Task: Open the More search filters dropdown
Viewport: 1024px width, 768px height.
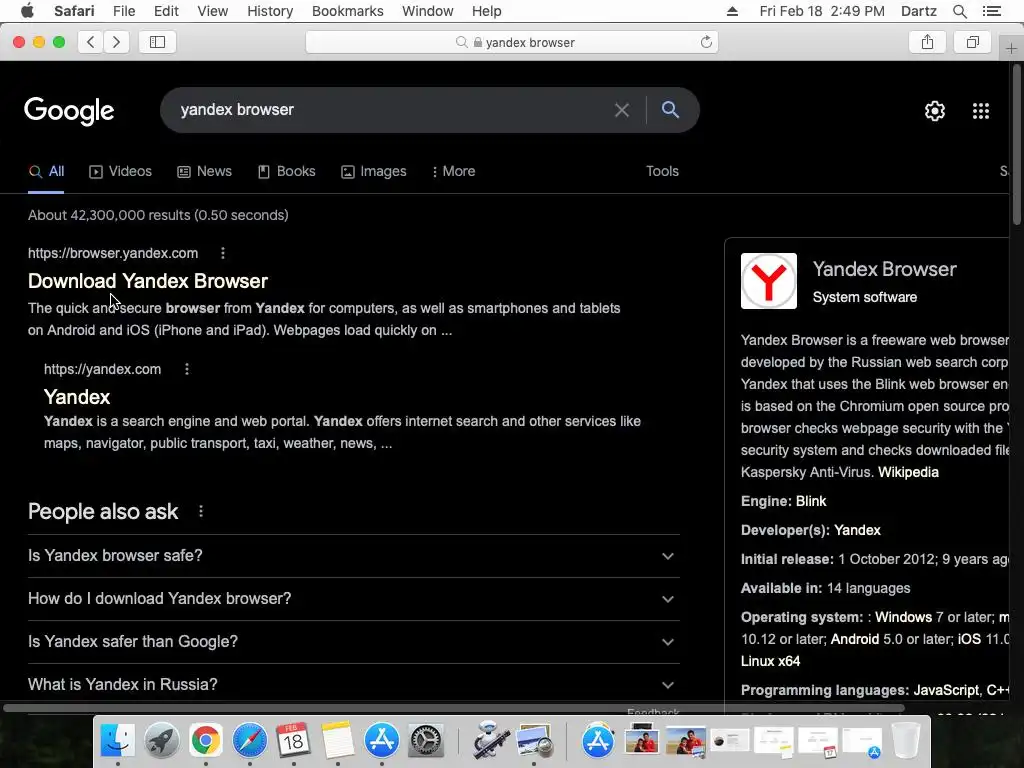Action: (453, 171)
